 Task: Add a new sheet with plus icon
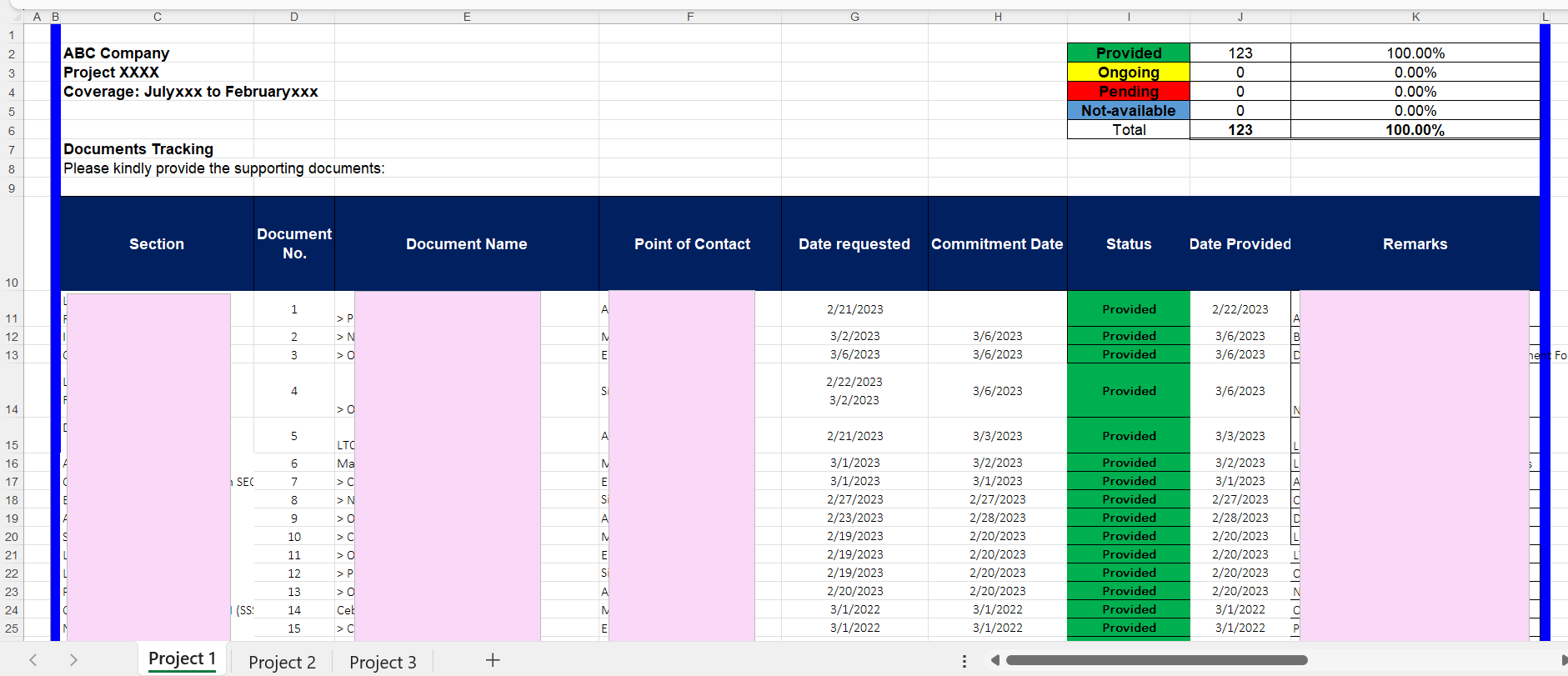click(x=493, y=660)
